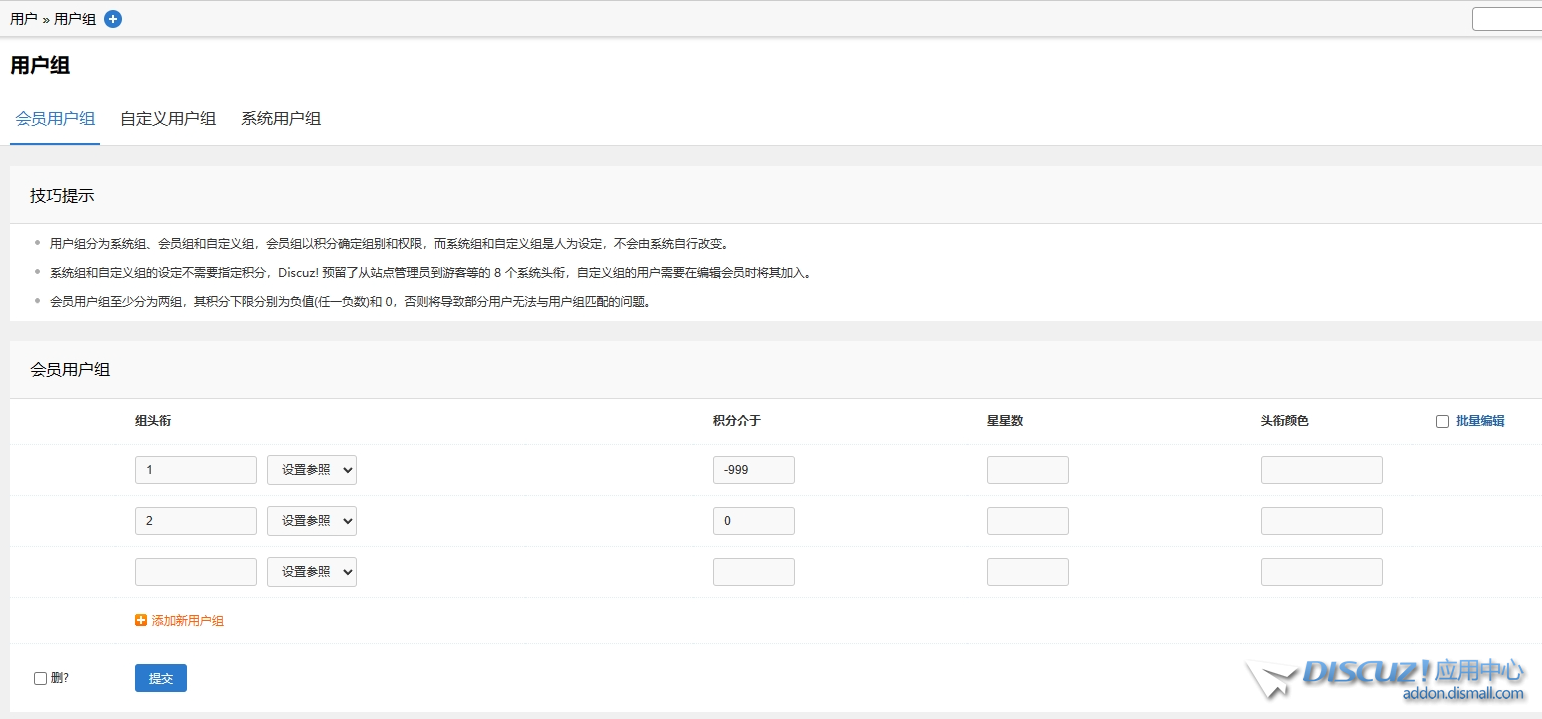The height and width of the screenshot is (719, 1542).
Task: Switch to the 系统用户组 tab
Action: click(x=281, y=119)
